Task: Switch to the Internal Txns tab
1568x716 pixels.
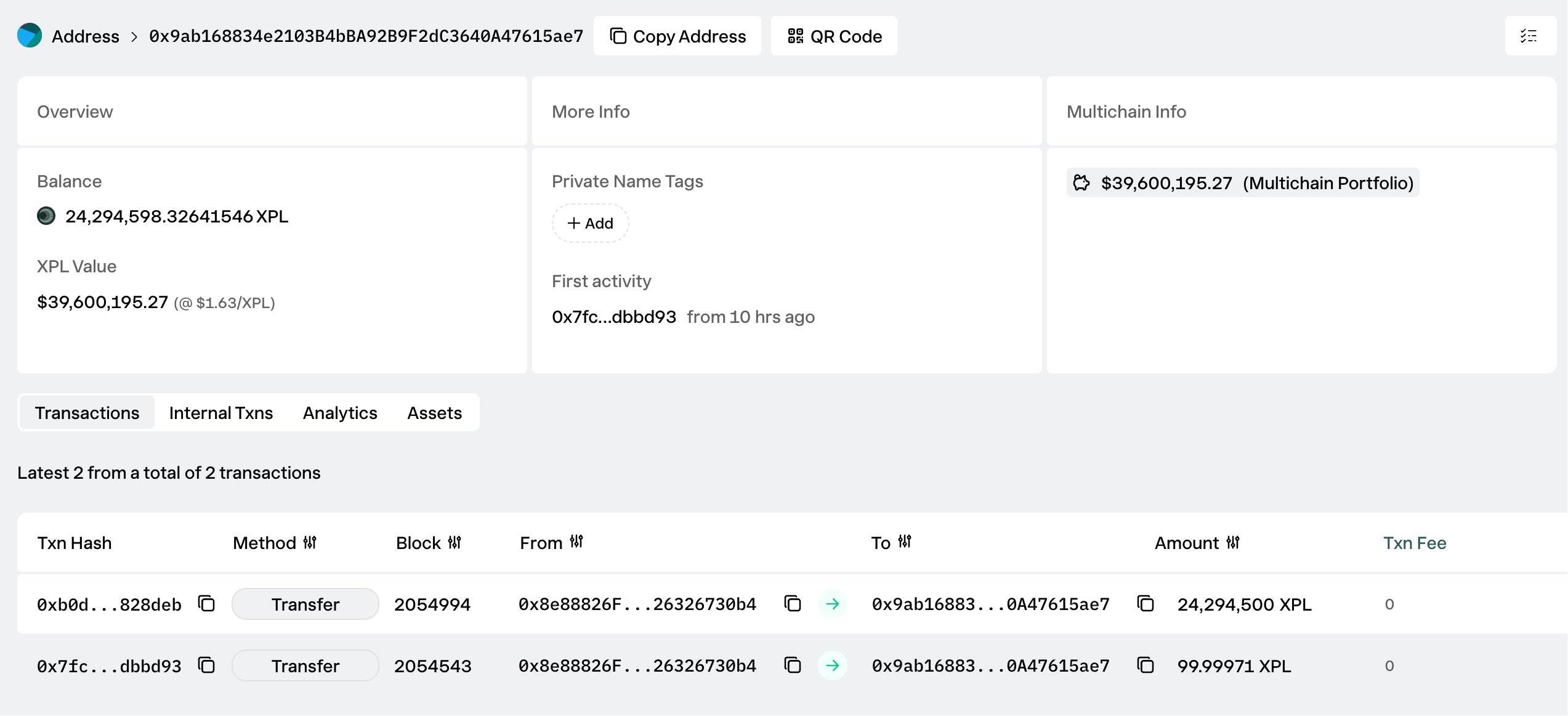Action: coord(220,413)
